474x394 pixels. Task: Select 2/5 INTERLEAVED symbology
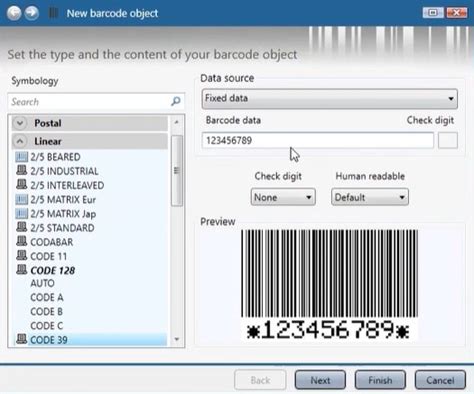click(67, 185)
